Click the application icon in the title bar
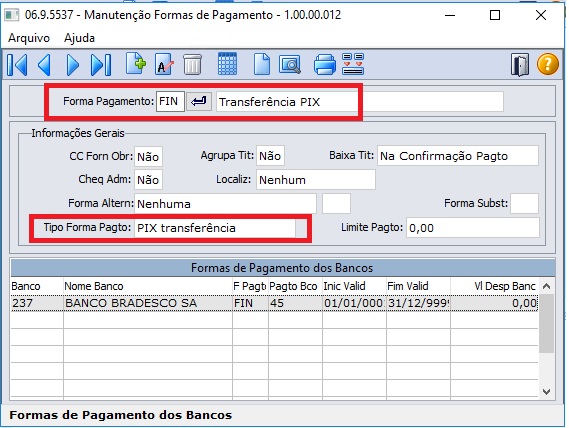Screen dimensions: 569x428 [12, 15]
